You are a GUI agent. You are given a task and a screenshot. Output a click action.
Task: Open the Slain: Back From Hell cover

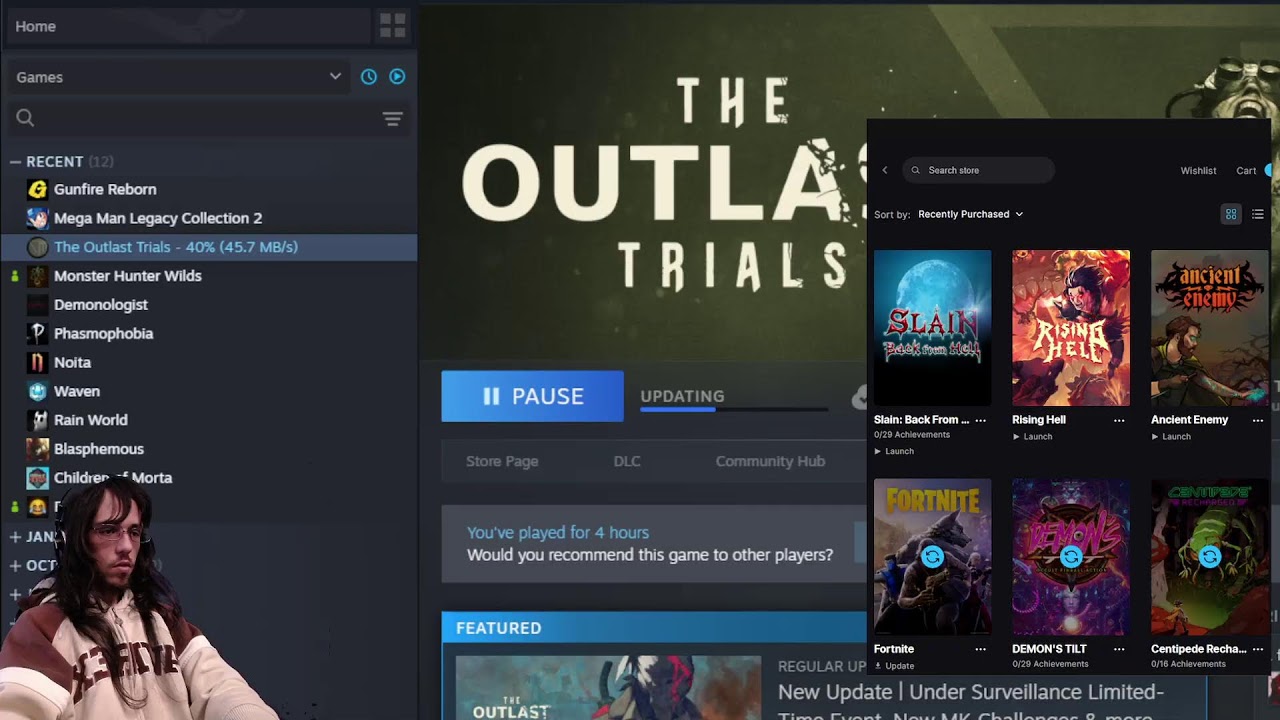[932, 328]
